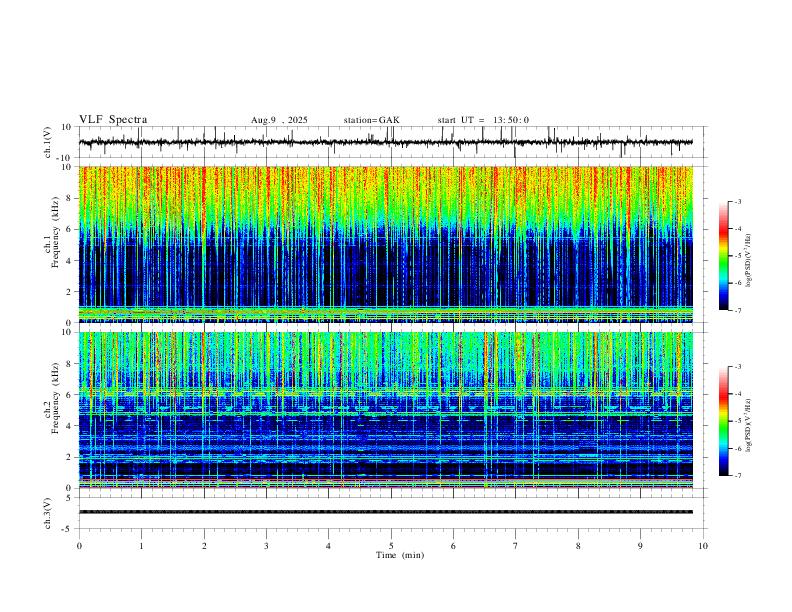Click the '-3' value on upper colorbar

(738, 201)
